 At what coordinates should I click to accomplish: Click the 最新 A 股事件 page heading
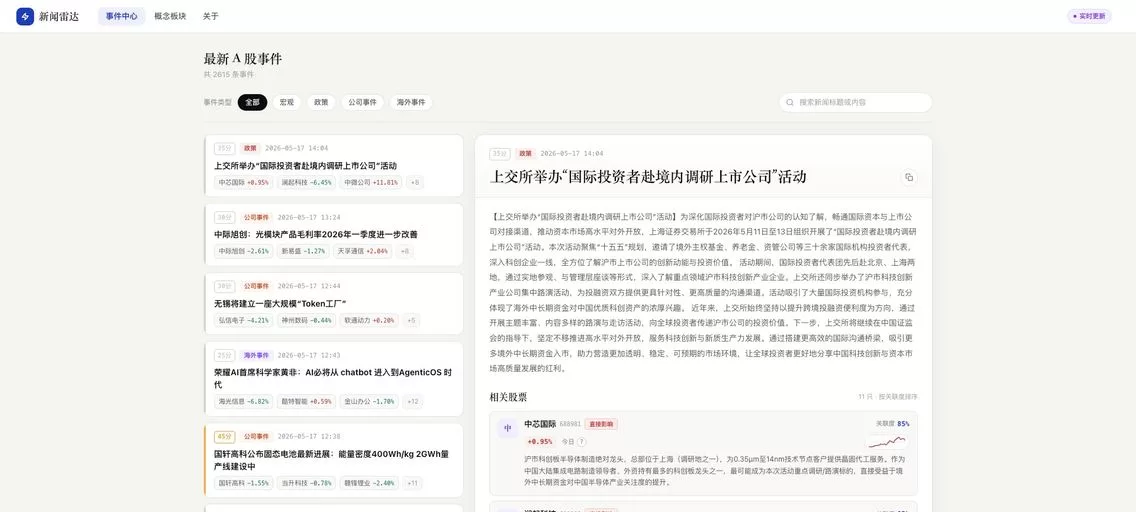[x=243, y=59]
